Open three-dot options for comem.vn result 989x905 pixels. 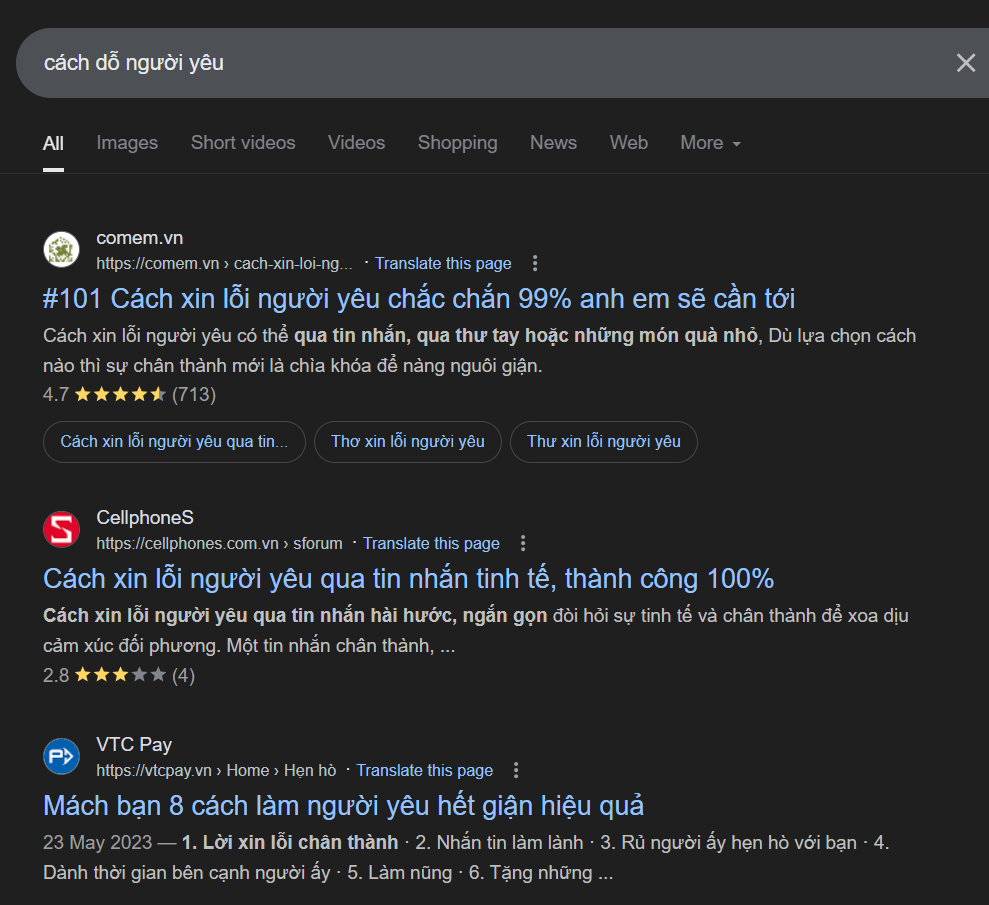point(535,264)
